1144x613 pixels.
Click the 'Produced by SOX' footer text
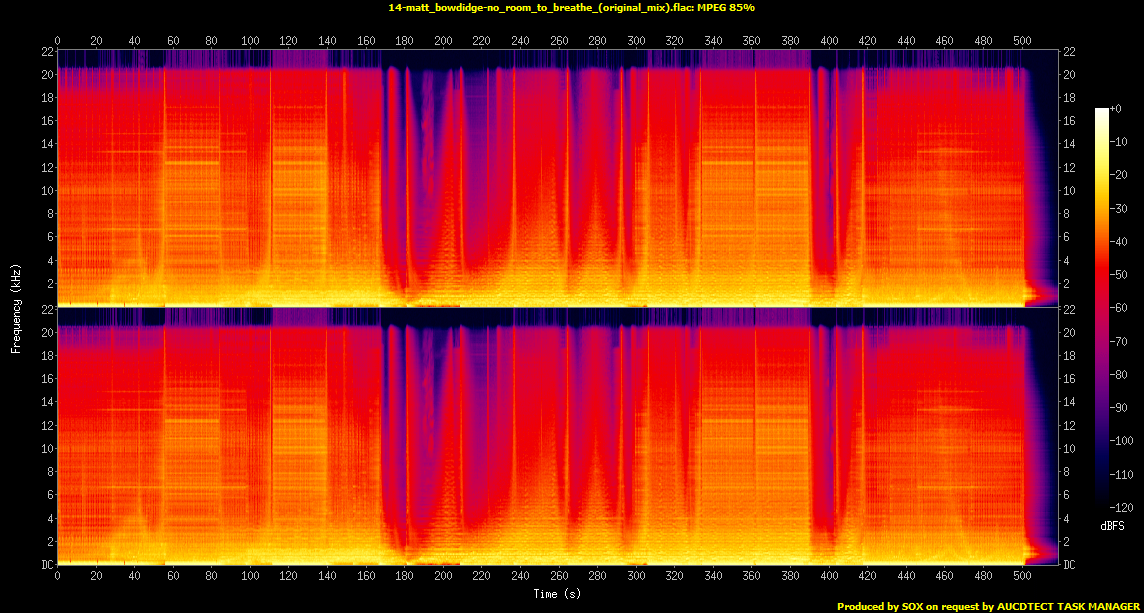pos(989,606)
